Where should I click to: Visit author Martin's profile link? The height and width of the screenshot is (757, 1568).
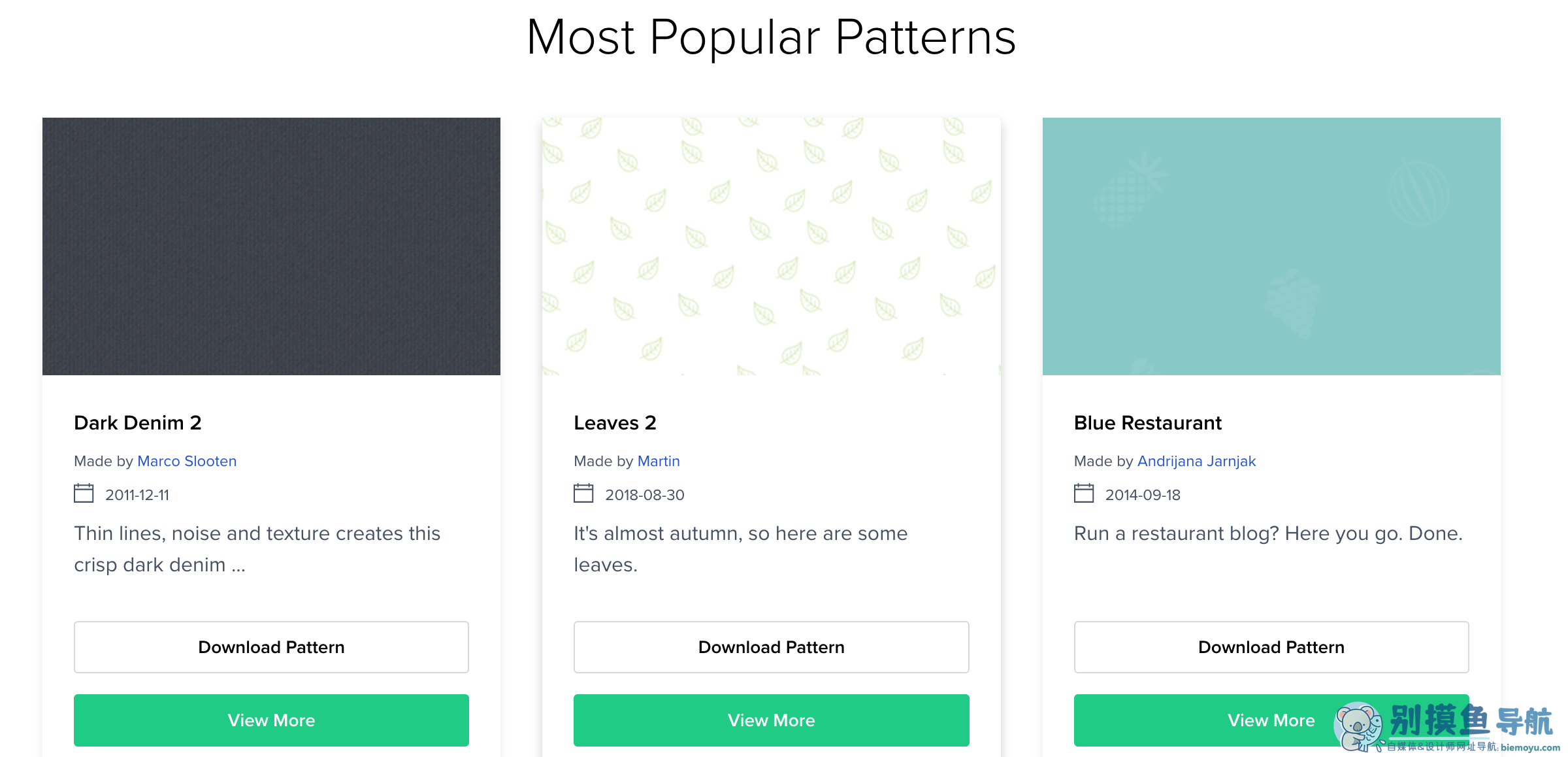659,461
